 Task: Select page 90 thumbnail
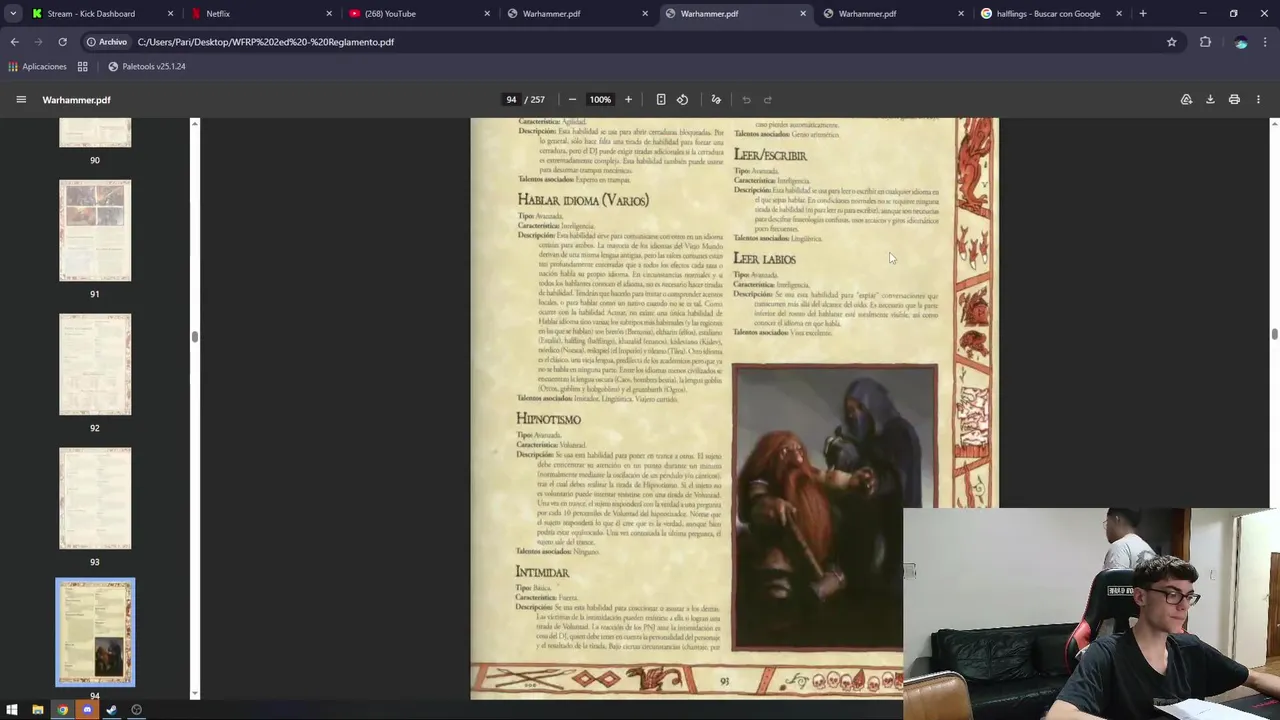coord(95,132)
